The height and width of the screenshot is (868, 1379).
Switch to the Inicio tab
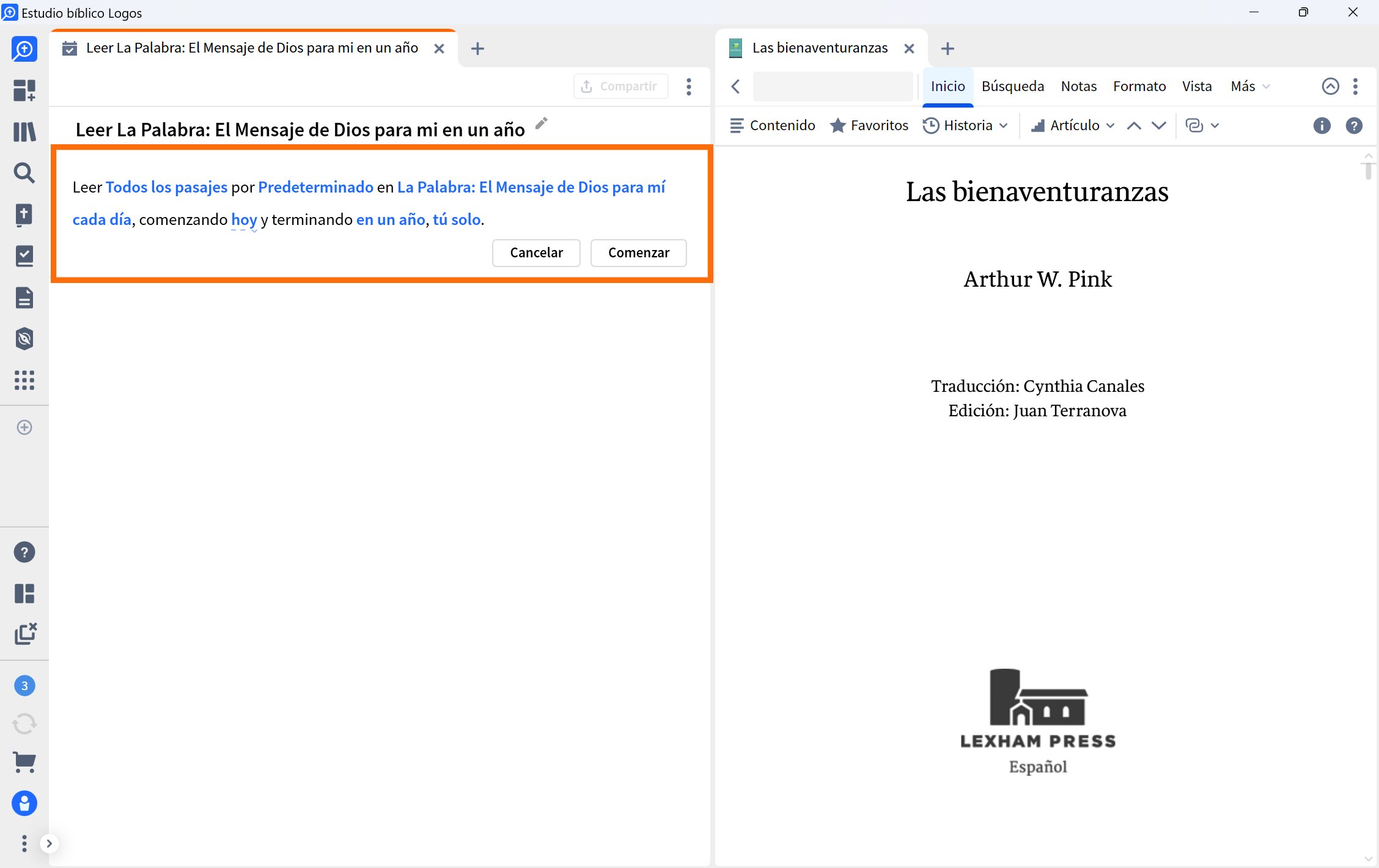[x=947, y=86]
